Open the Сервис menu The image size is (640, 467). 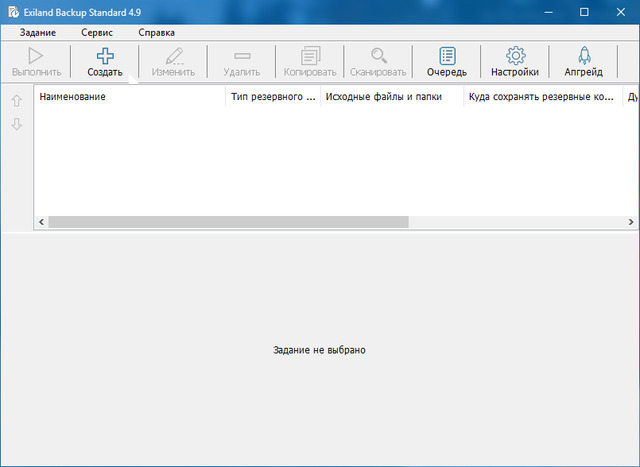(x=97, y=32)
